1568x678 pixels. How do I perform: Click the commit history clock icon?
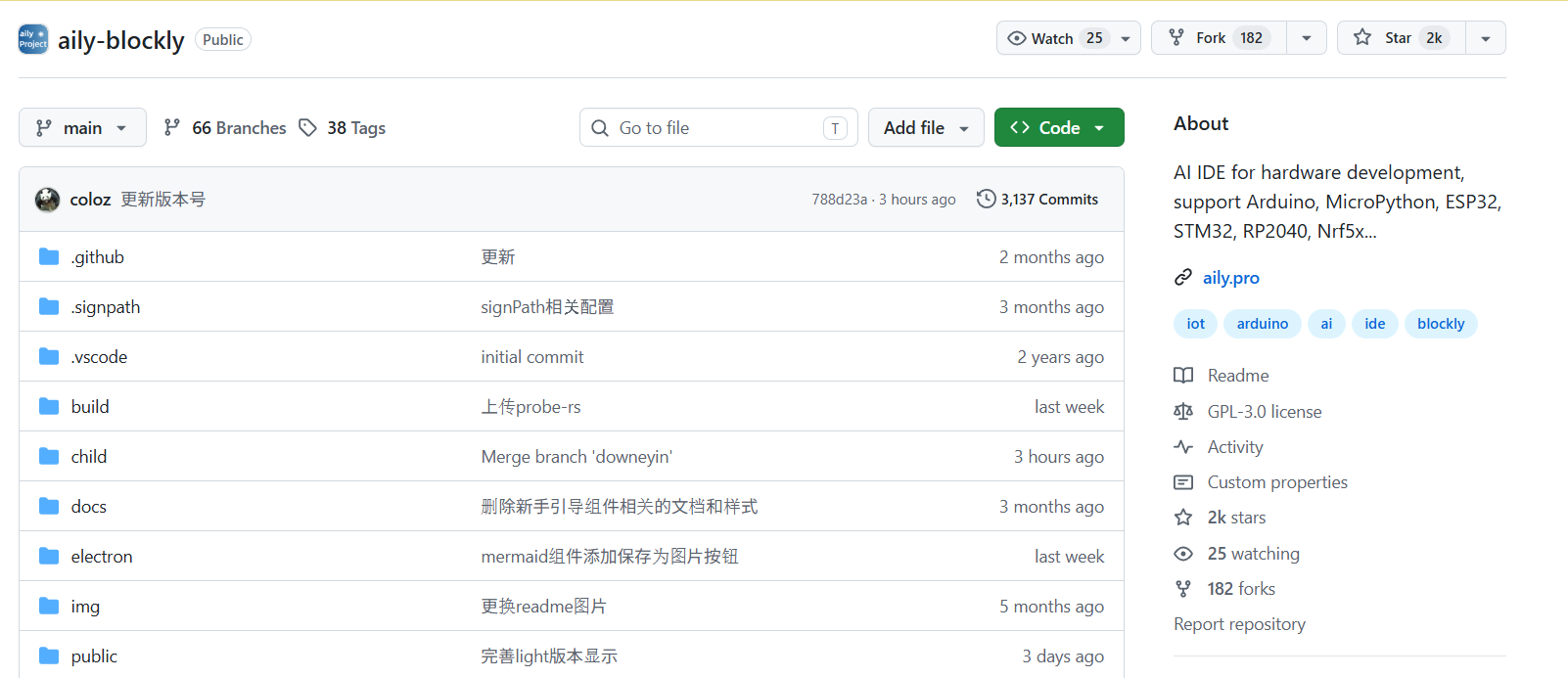(x=986, y=199)
